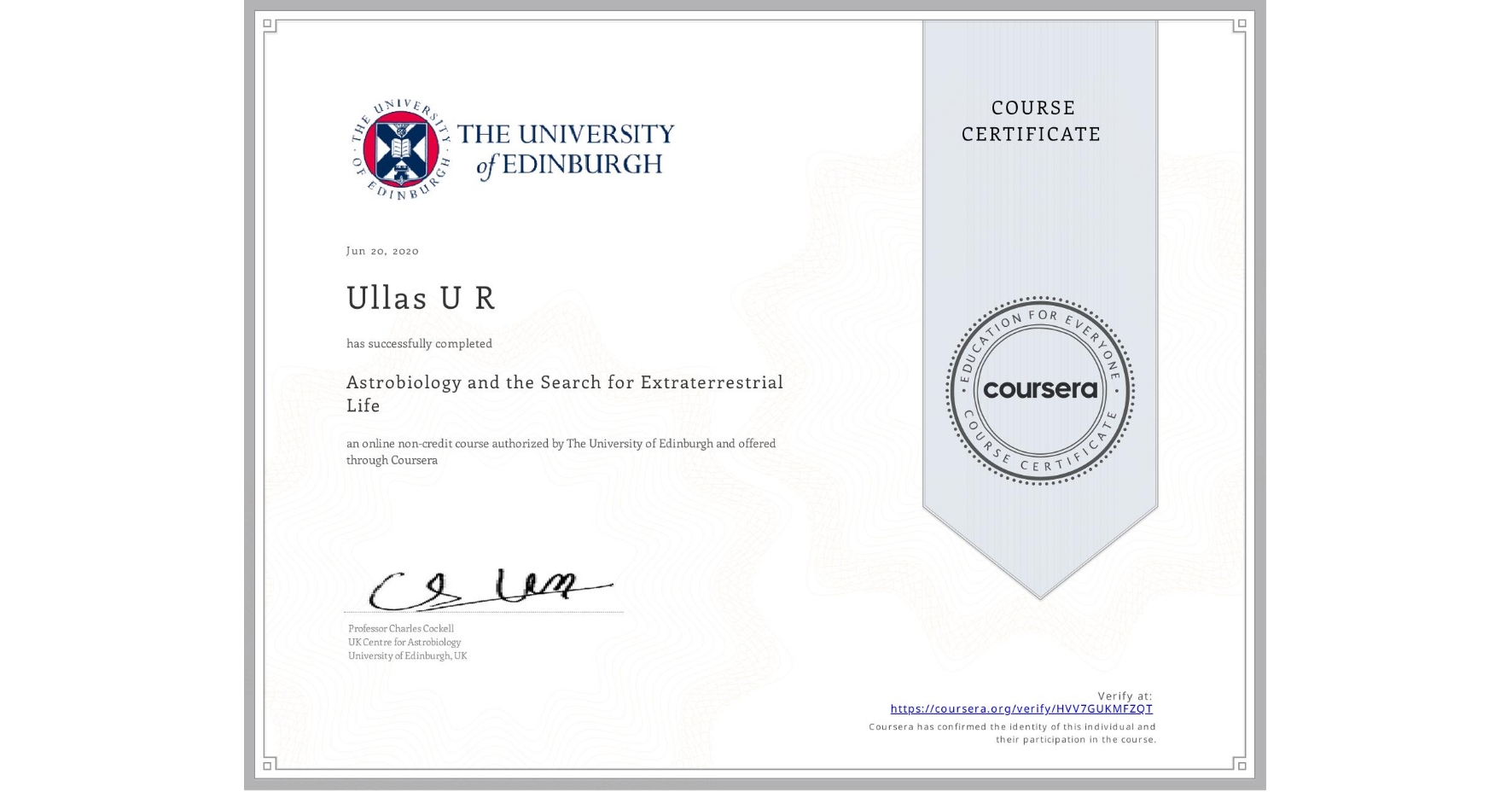Select the recipient name 'Ullas U R'

pos(421,298)
